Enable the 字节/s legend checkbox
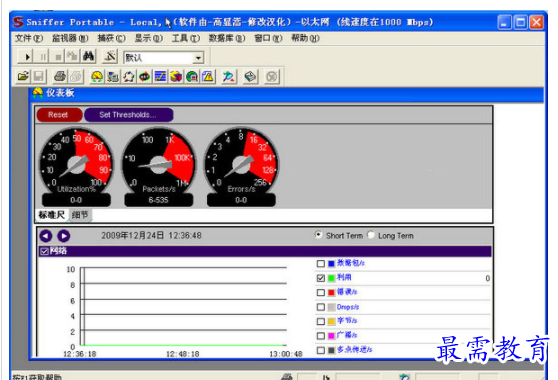558x380 pixels. click(321, 321)
